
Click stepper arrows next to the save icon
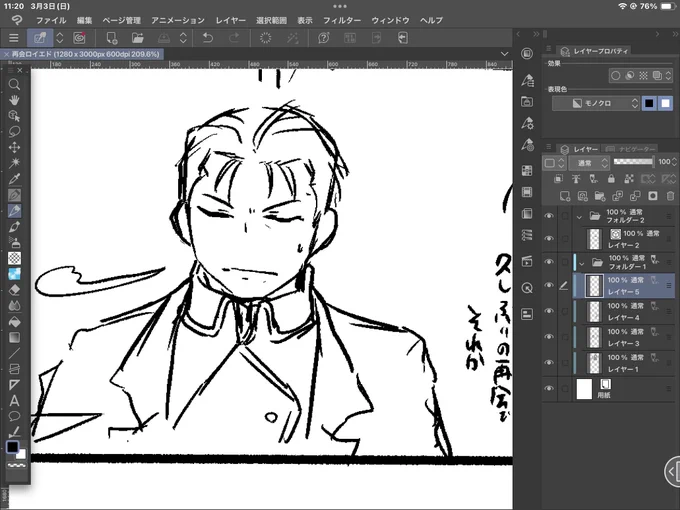point(183,38)
